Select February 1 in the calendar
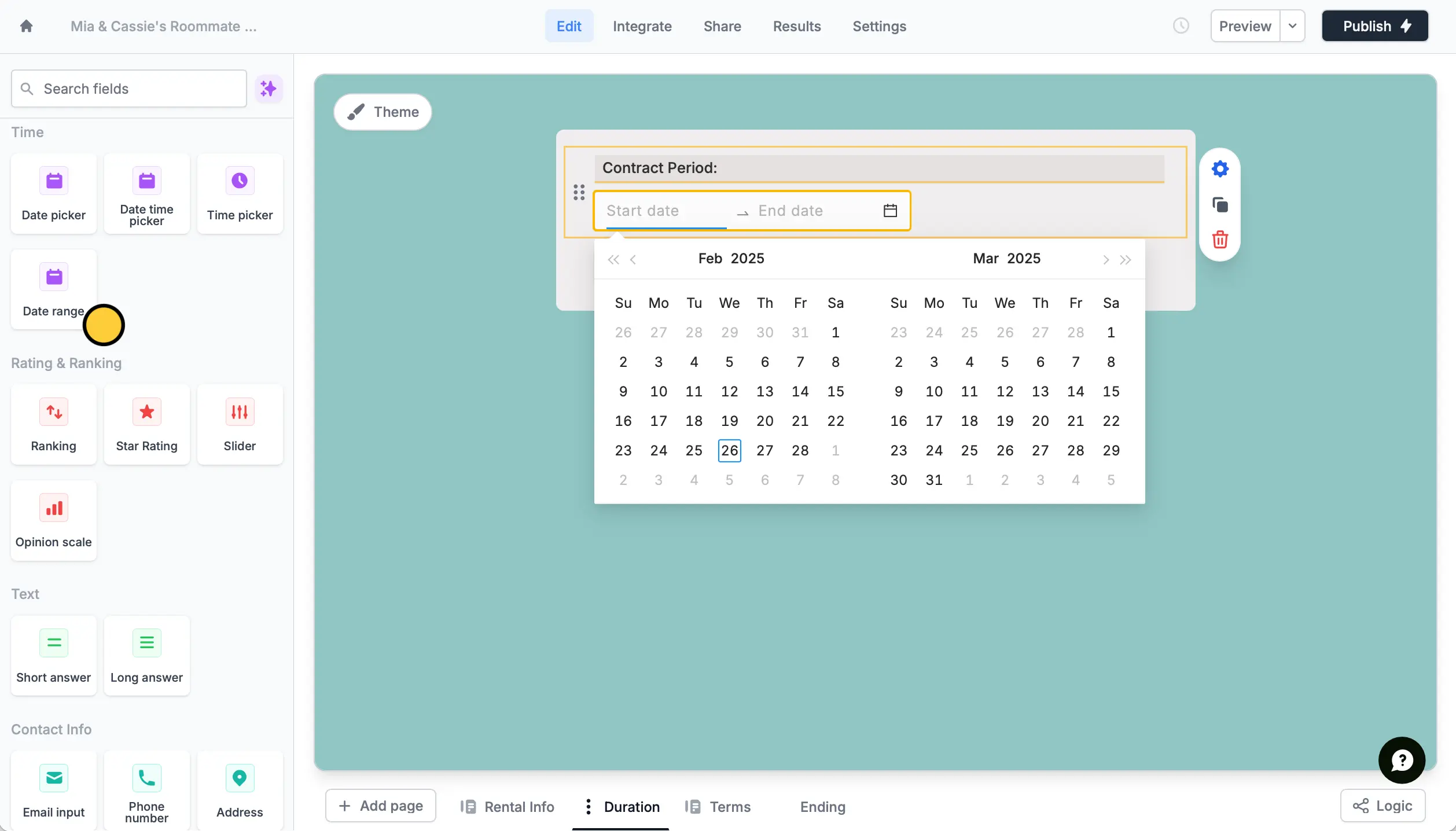The height and width of the screenshot is (831, 1456). click(x=835, y=332)
